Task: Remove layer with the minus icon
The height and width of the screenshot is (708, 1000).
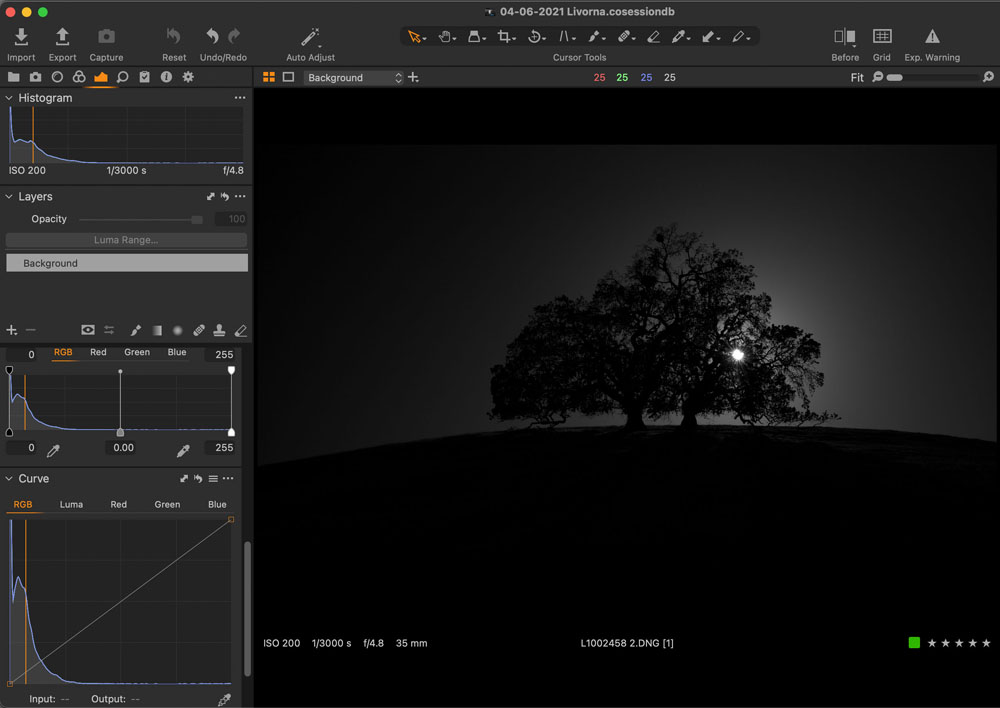Action: point(31,330)
